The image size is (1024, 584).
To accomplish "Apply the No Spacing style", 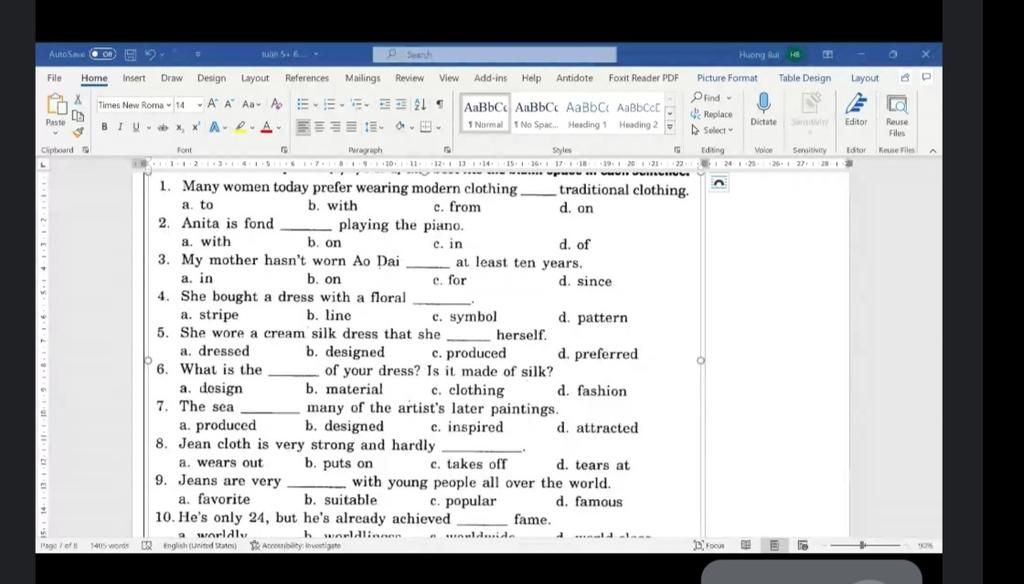I will click(x=536, y=114).
